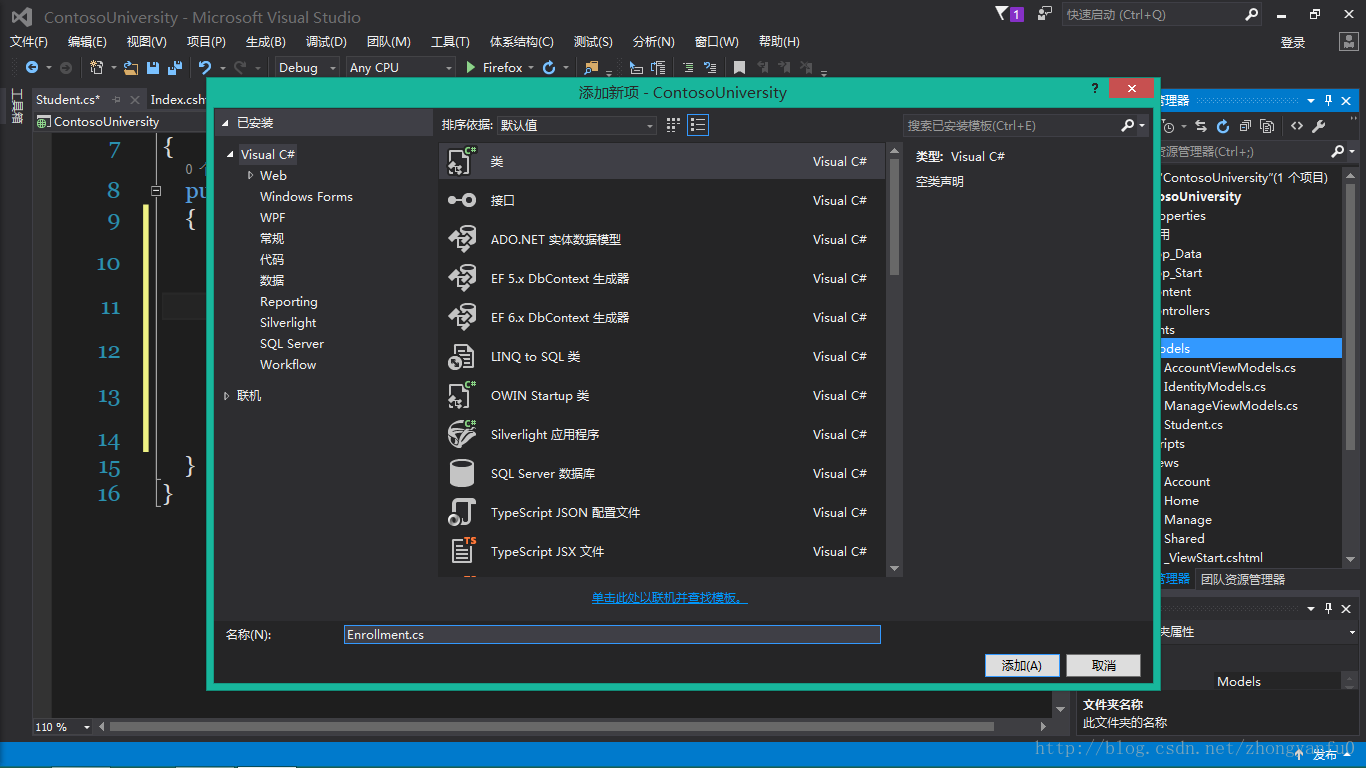Select SQL Server in the category tree
Viewport: 1366px width, 768px height.
(292, 344)
